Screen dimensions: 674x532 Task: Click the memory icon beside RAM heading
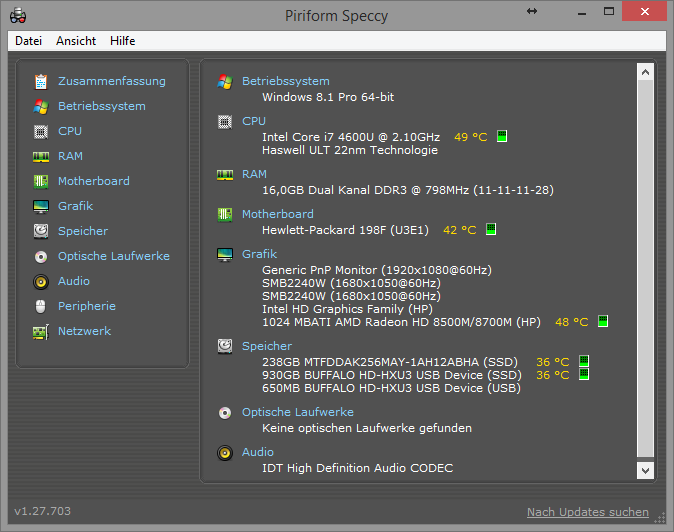(x=225, y=175)
